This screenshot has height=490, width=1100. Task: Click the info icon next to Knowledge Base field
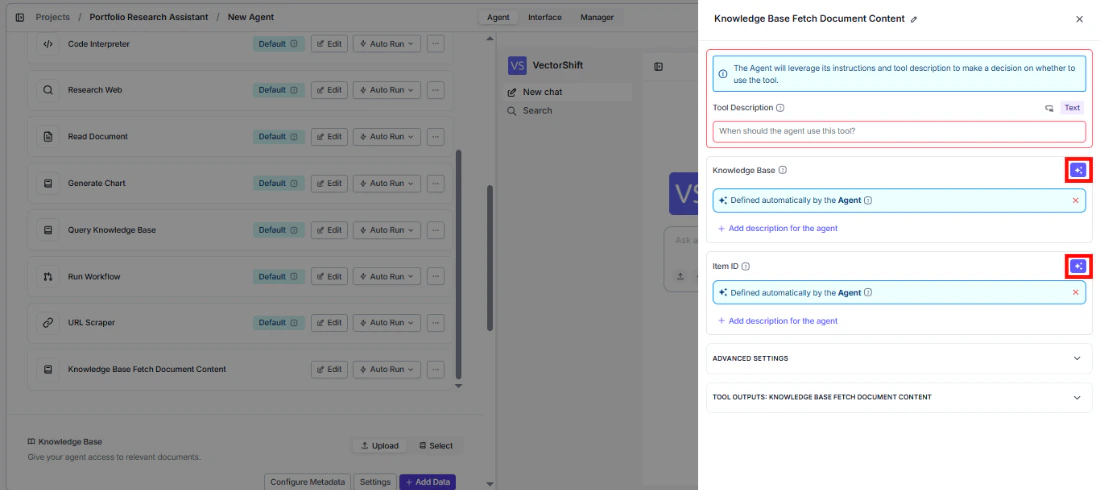coord(782,170)
